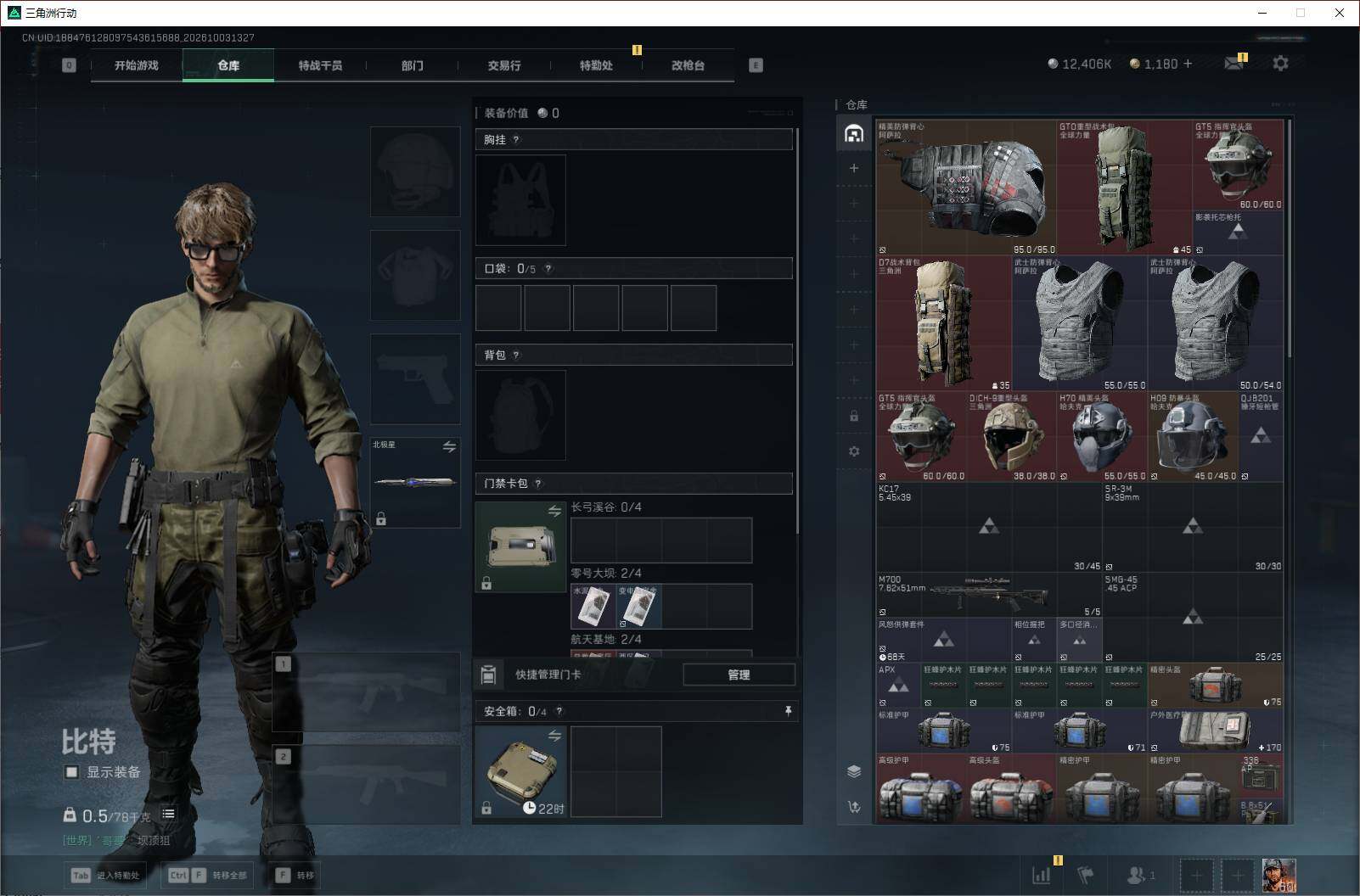Screen dimensions: 1360x896
Task: Click the flag icon in bottom bar
Action: point(1086,875)
